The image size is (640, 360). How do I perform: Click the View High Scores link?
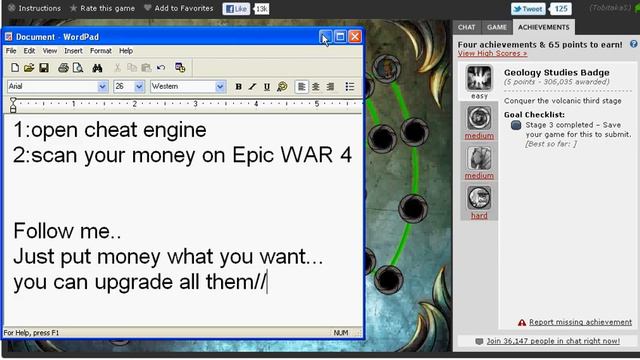click(492, 53)
